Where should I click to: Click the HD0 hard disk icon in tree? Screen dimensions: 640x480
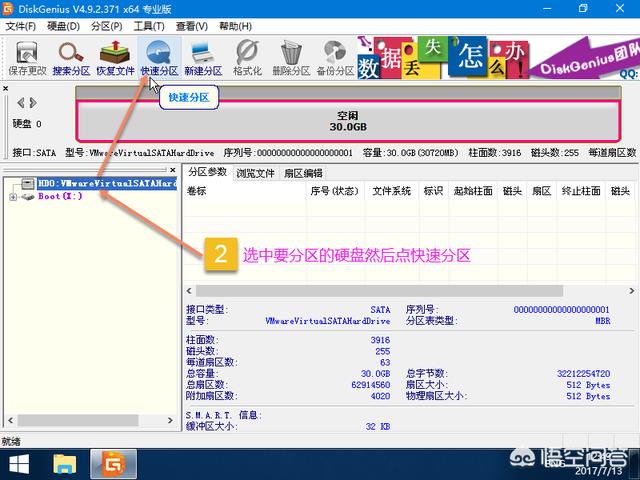(x=28, y=184)
